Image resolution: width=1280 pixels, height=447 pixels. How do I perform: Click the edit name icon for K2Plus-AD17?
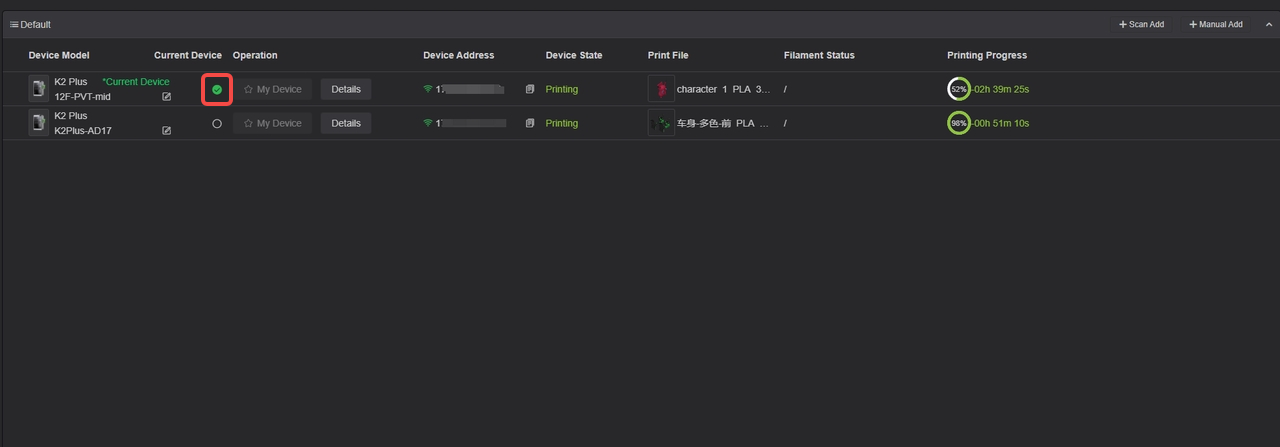pos(167,131)
